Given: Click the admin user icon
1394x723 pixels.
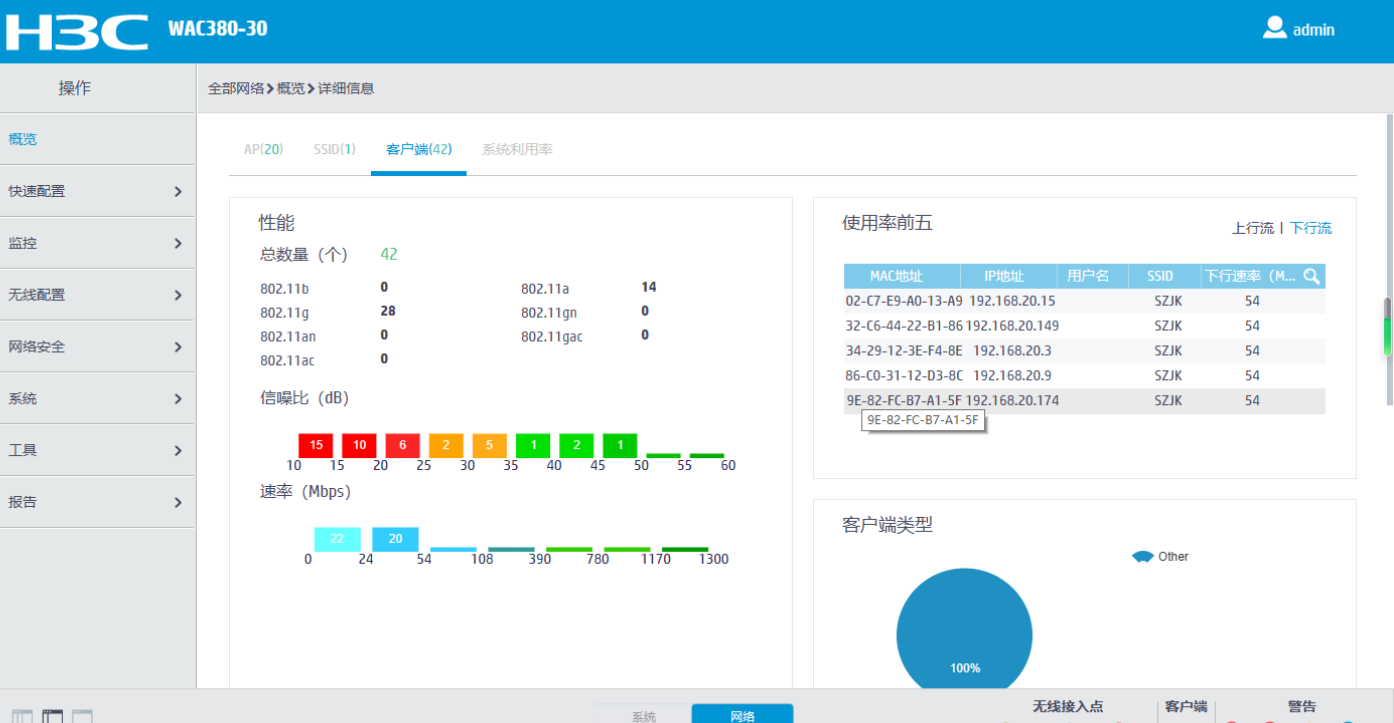Looking at the screenshot, I should [x=1274, y=28].
